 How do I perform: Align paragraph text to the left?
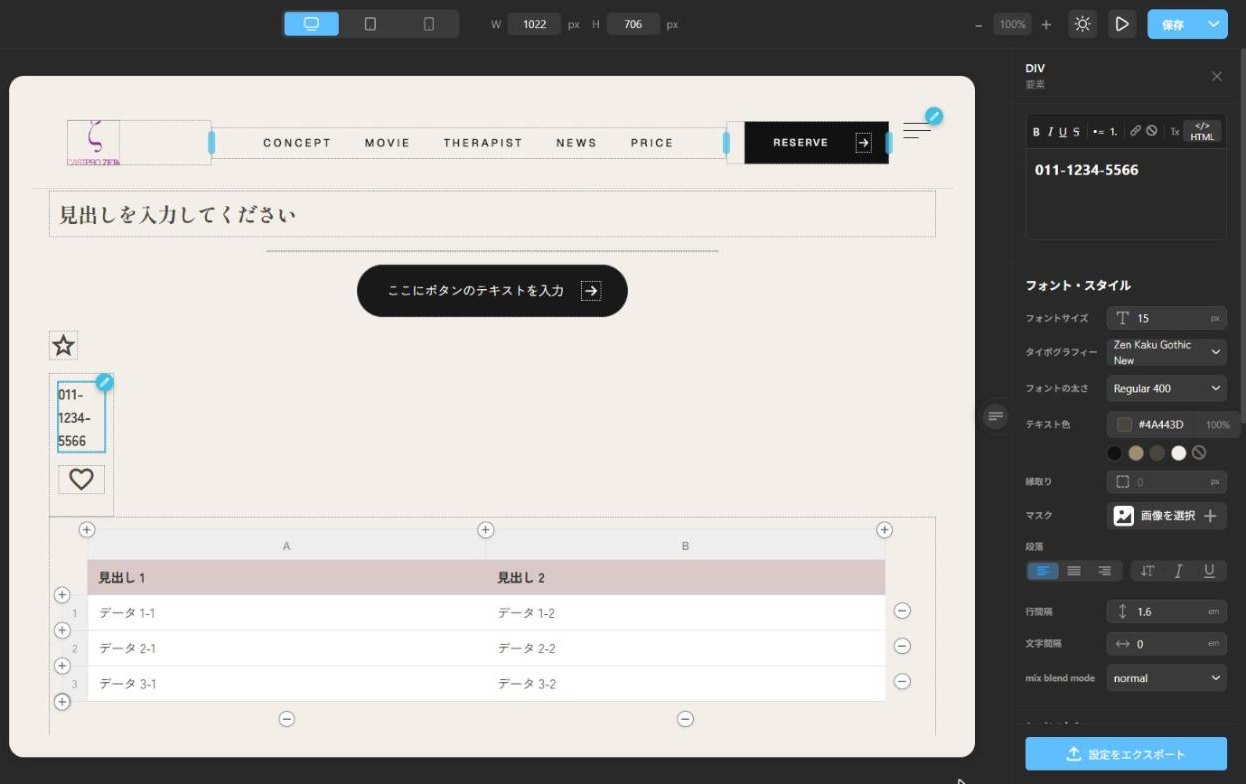(1043, 571)
